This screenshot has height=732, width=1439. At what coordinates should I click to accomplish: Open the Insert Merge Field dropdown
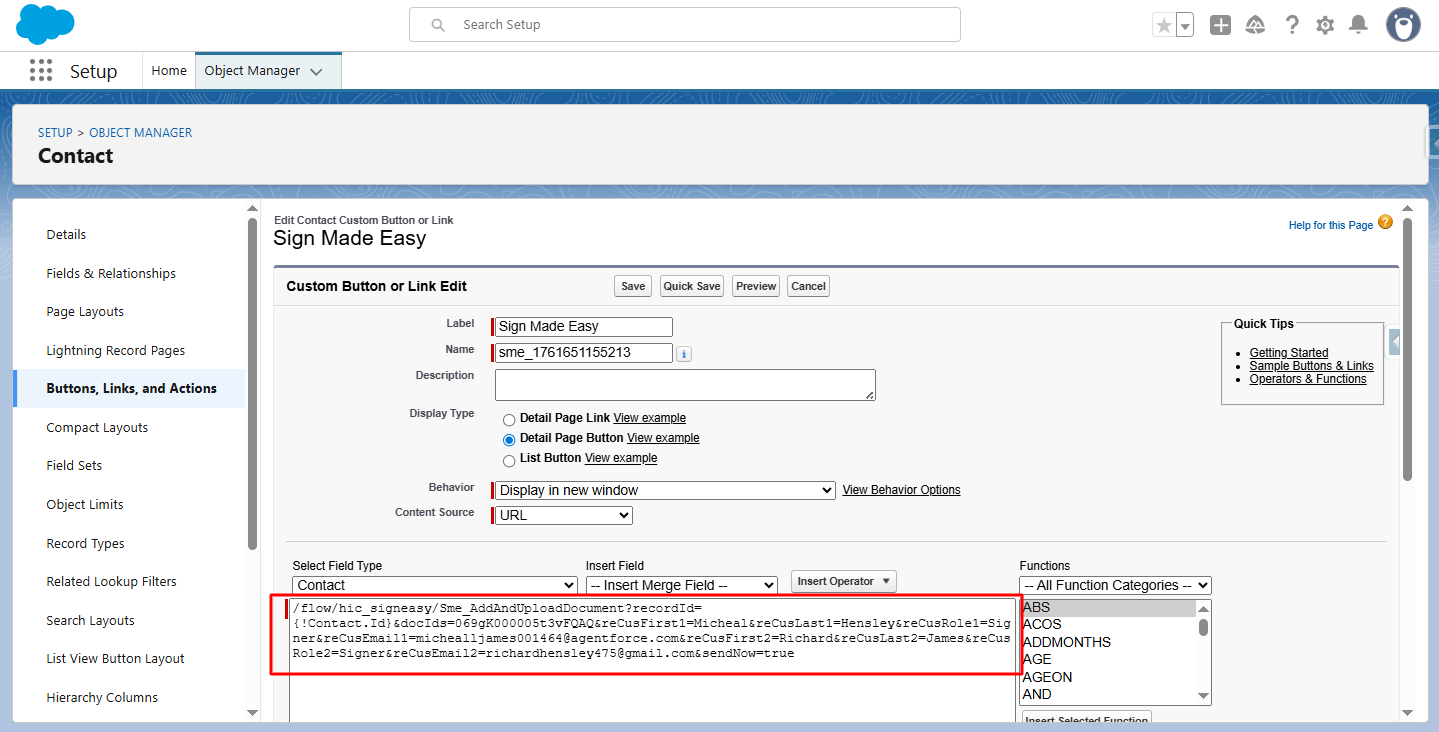(681, 585)
